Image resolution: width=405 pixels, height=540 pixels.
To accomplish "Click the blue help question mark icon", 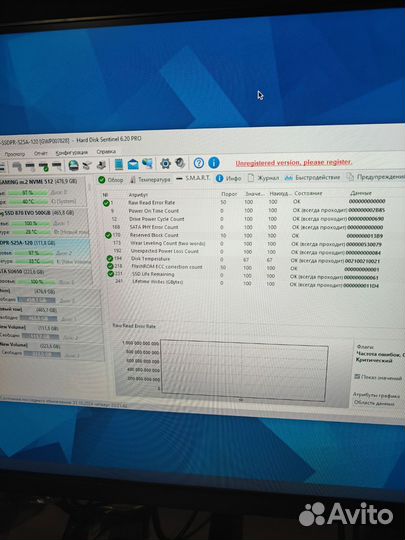I will point(199,163).
